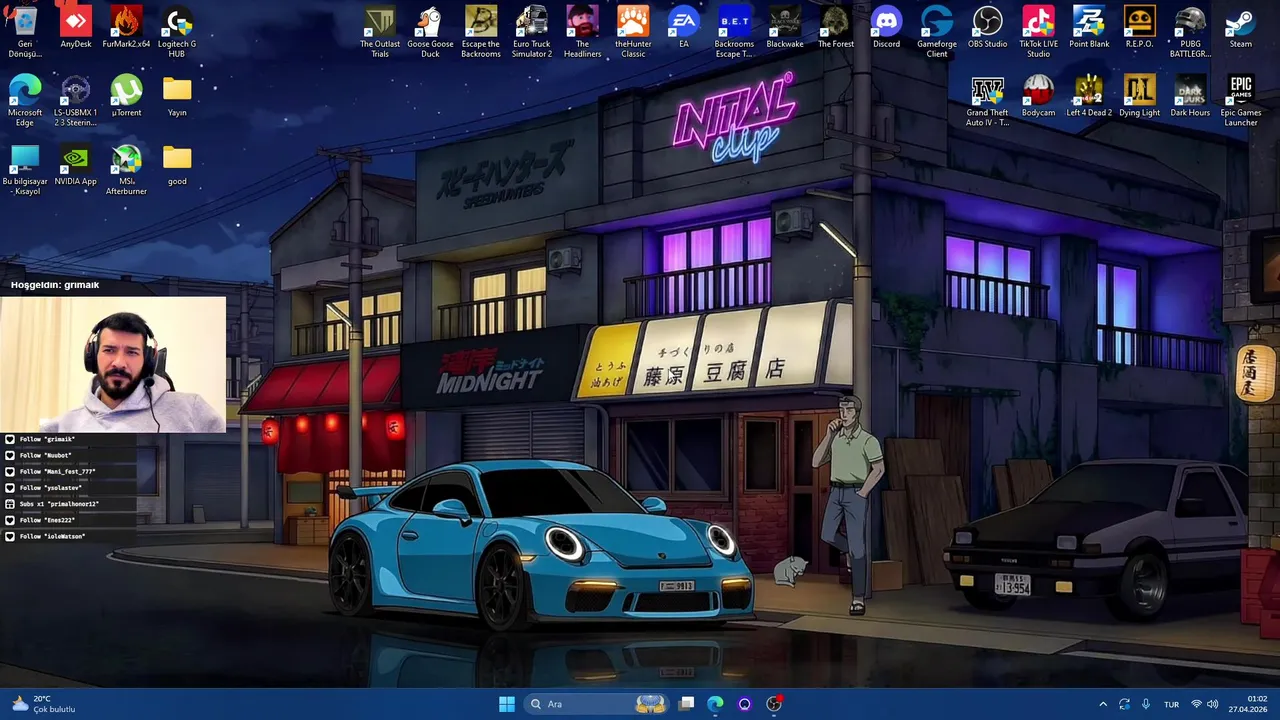Click the sync status tray icon
This screenshot has width=1280, height=720.
[x=1124, y=704]
